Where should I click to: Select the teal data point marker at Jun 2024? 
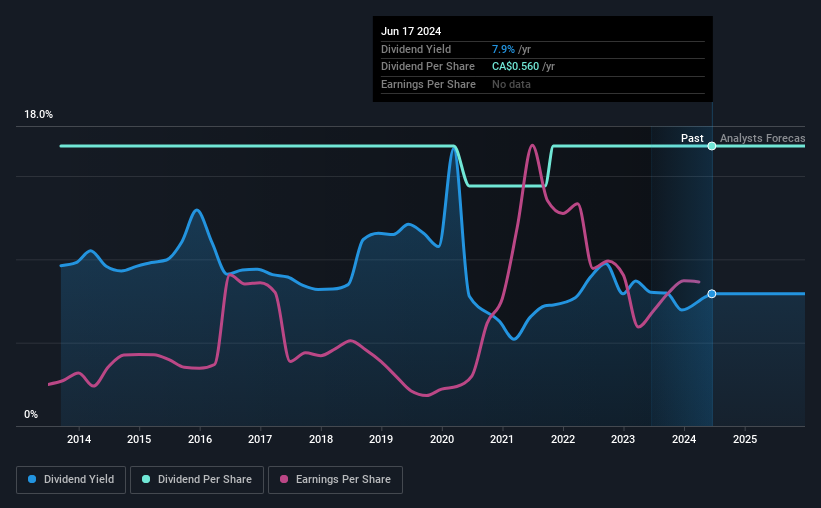point(712,146)
